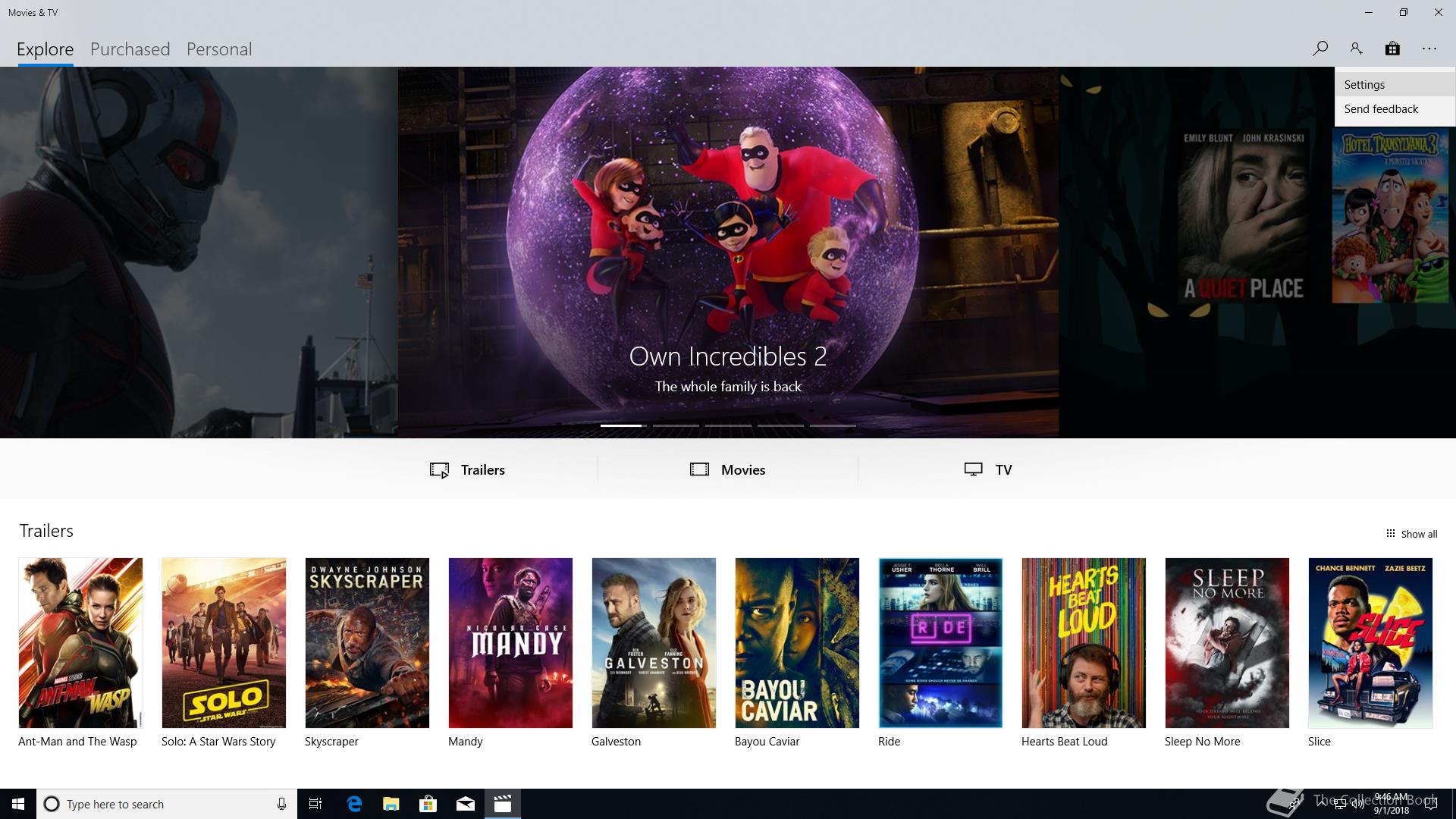Click the Movies & TV taskbar icon
The image size is (1456, 819).
click(x=503, y=804)
